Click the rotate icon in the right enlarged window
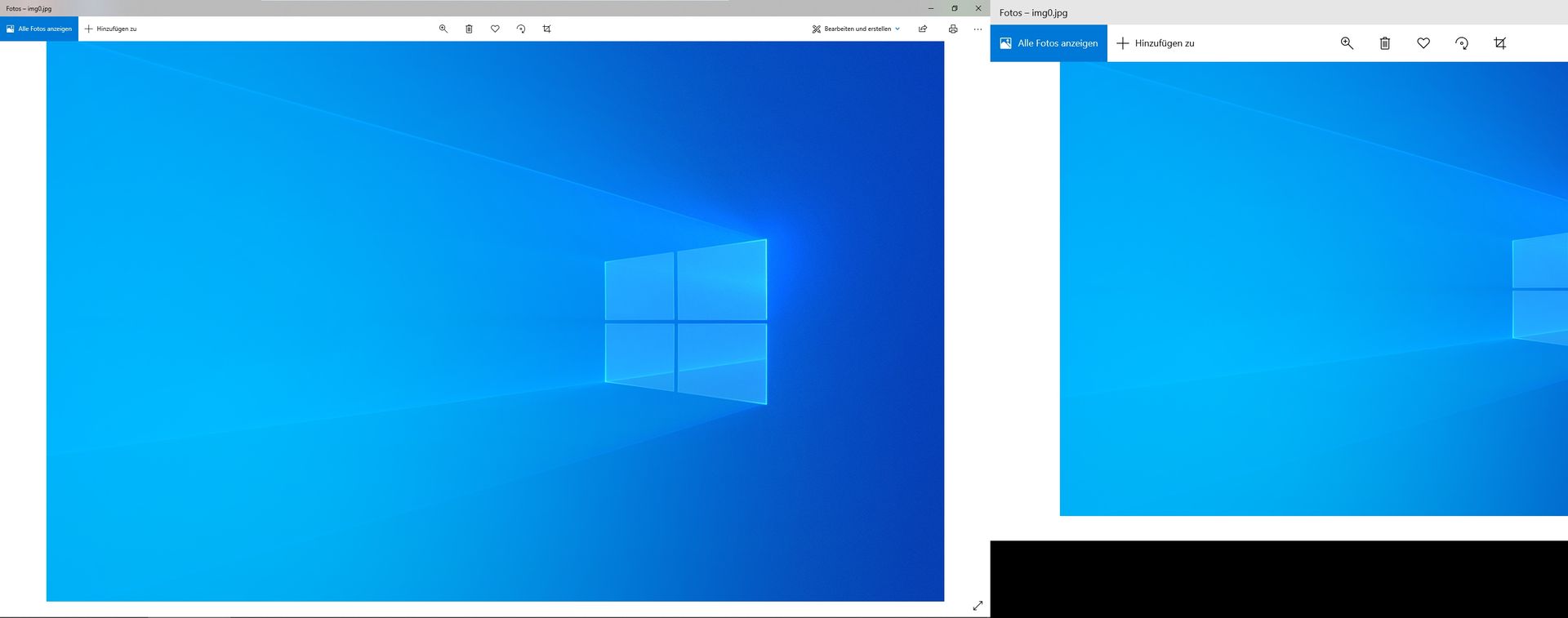 pos(1462,43)
